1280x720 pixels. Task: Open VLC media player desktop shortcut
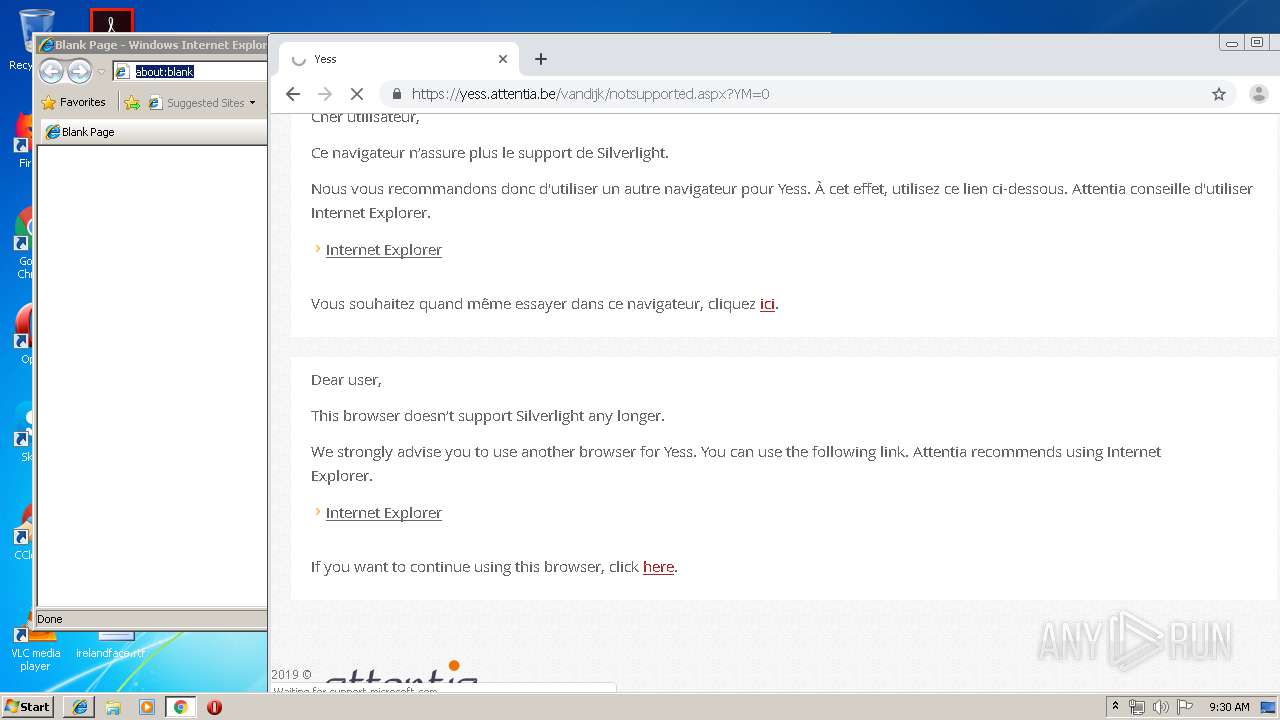(x=35, y=648)
